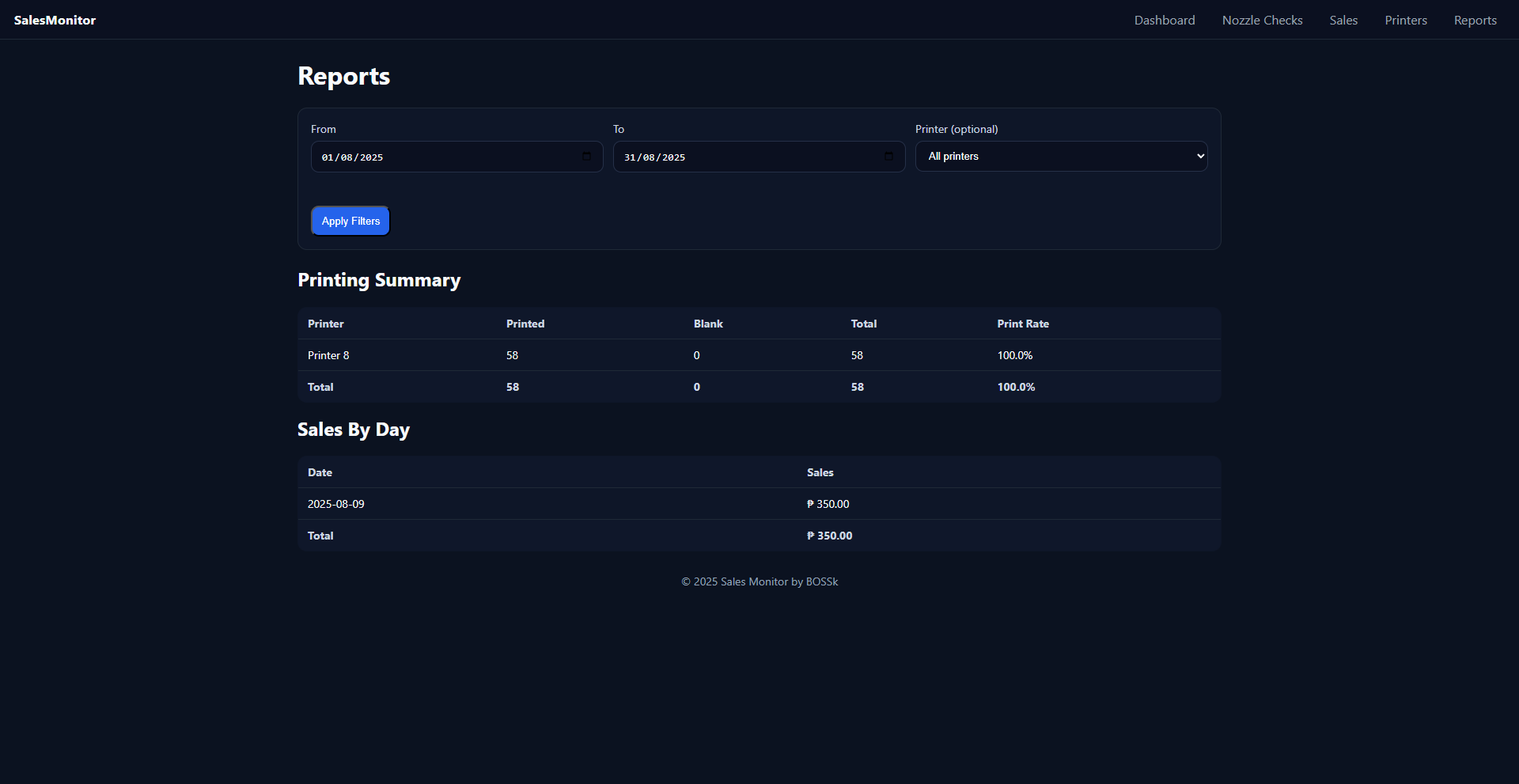
Task: Open the To date calendar picker icon
Action: click(x=888, y=157)
